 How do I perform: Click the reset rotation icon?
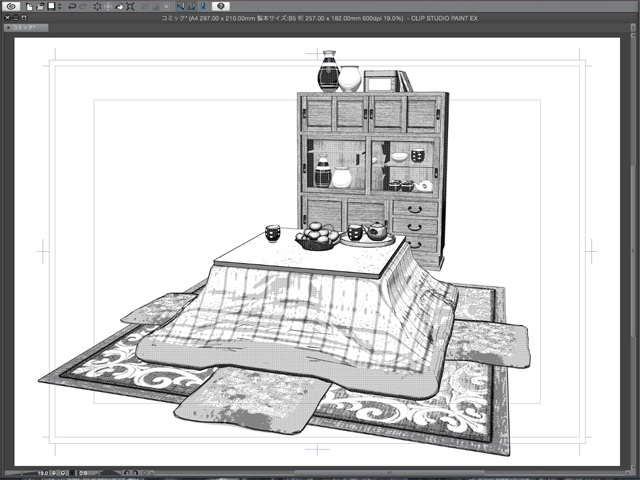pyautogui.click(x=144, y=473)
